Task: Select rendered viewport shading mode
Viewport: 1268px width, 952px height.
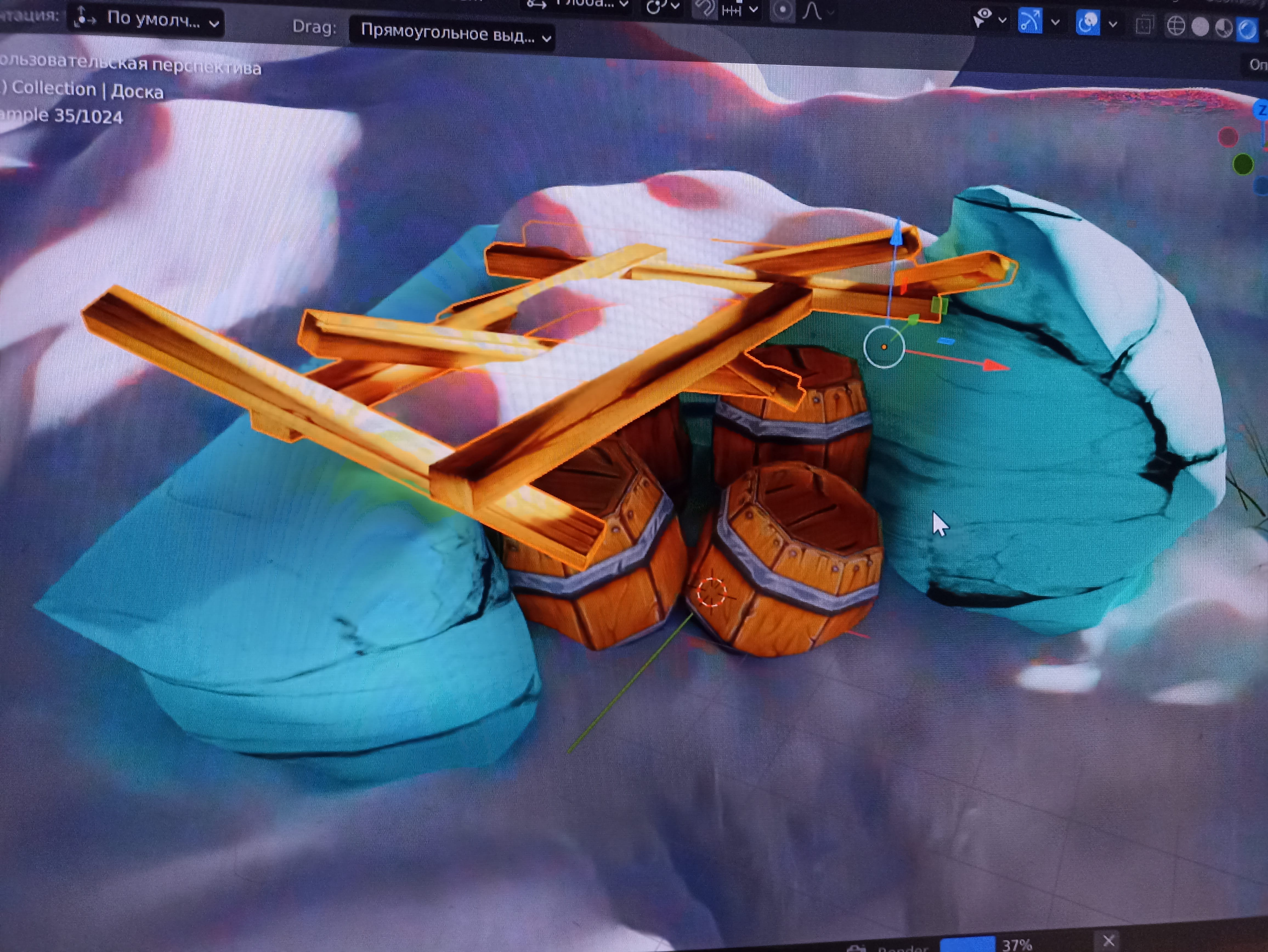Action: (1247, 29)
